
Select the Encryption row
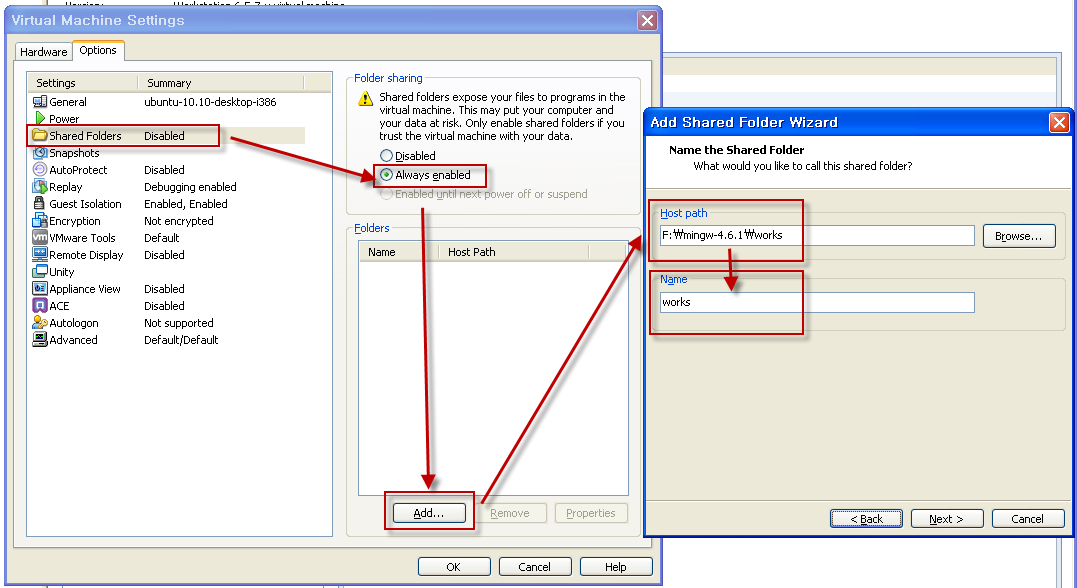pyautogui.click(x=167, y=220)
